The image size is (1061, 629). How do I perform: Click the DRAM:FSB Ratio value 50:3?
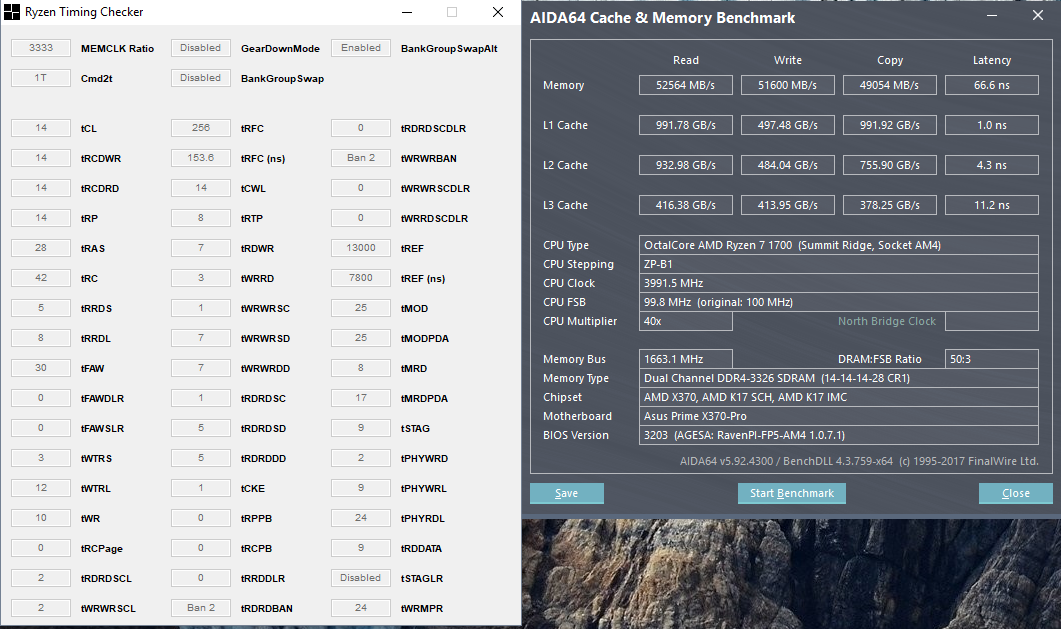coord(992,359)
